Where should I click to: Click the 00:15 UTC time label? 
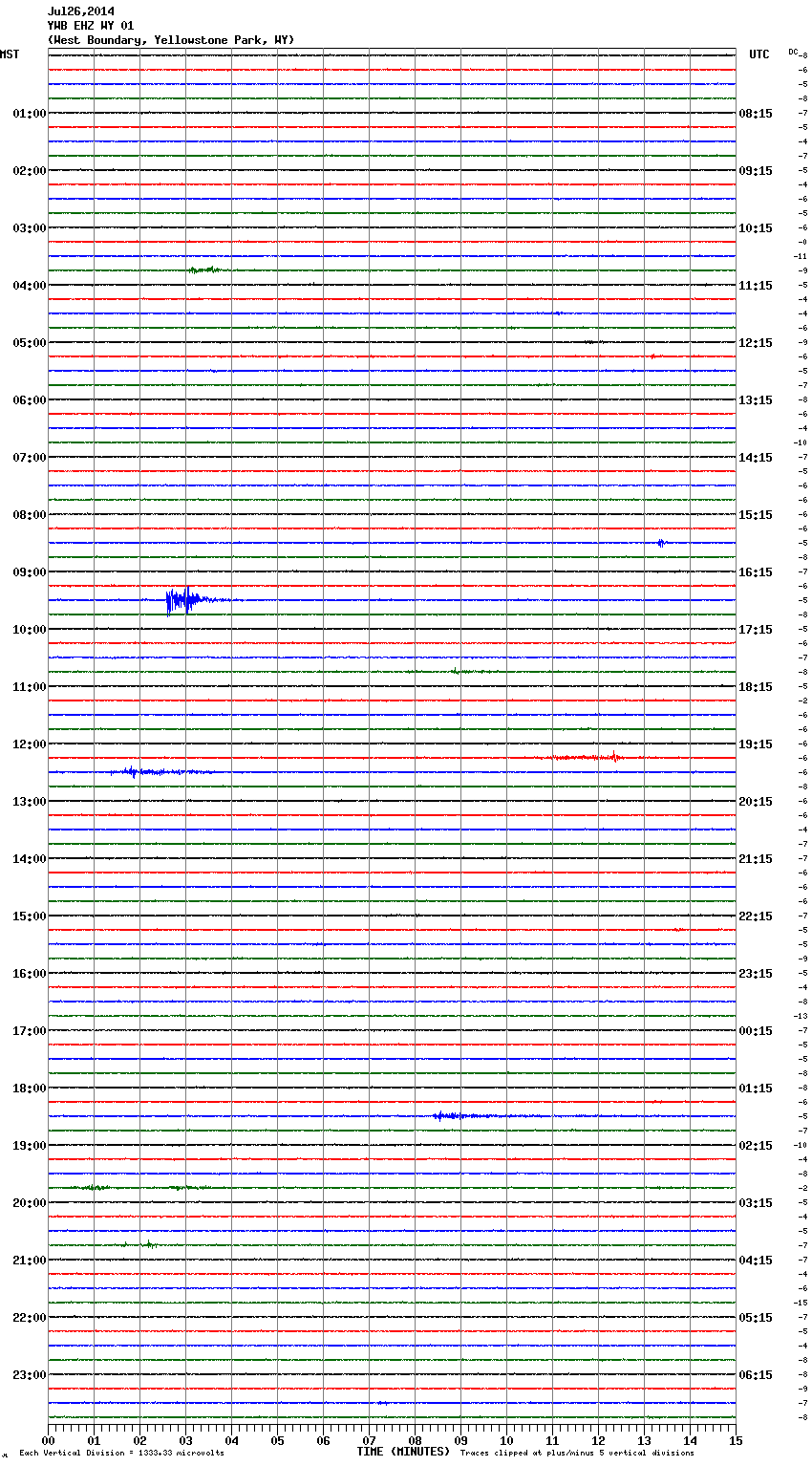point(756,1031)
